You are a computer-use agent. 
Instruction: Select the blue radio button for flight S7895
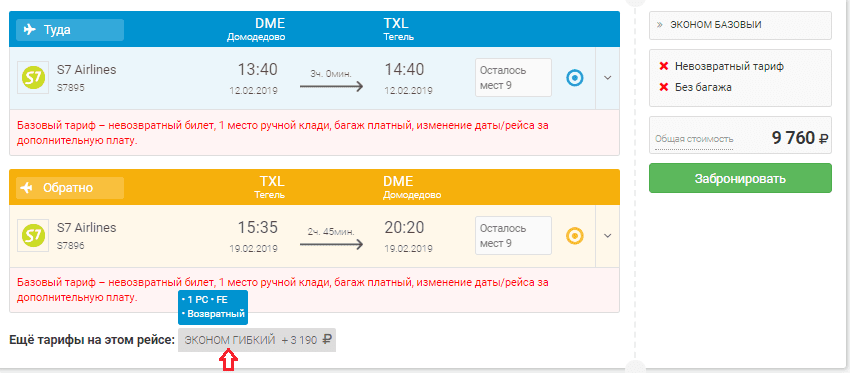pos(575,78)
